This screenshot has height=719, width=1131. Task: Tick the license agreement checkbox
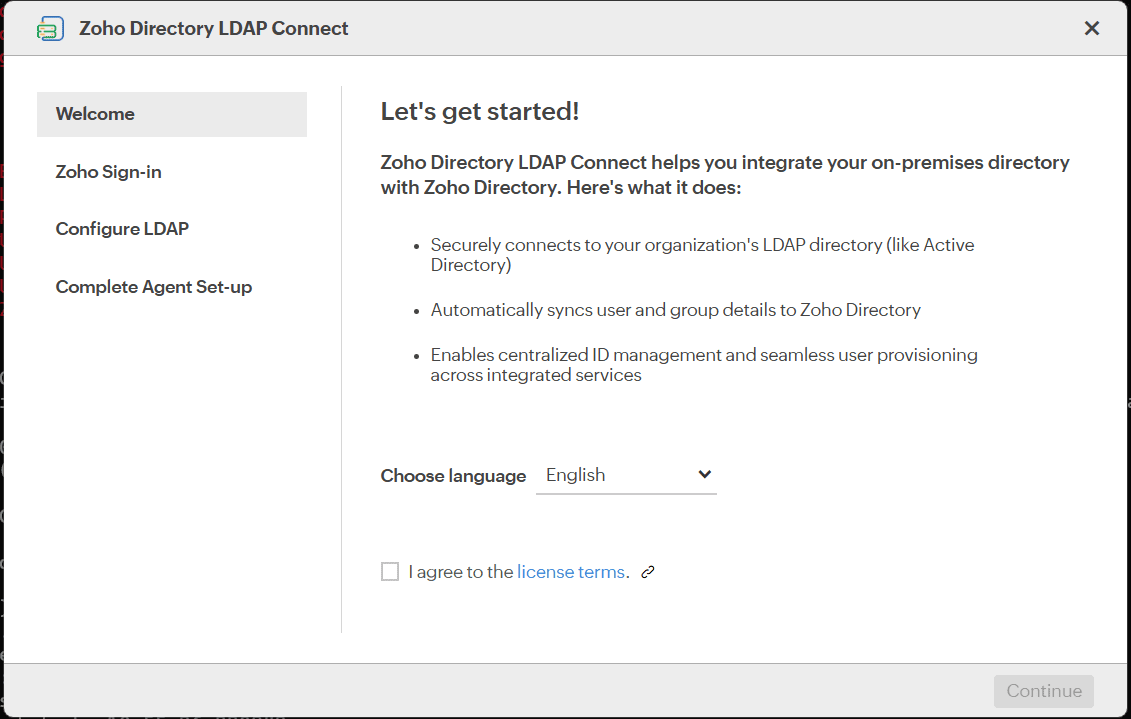coord(390,572)
